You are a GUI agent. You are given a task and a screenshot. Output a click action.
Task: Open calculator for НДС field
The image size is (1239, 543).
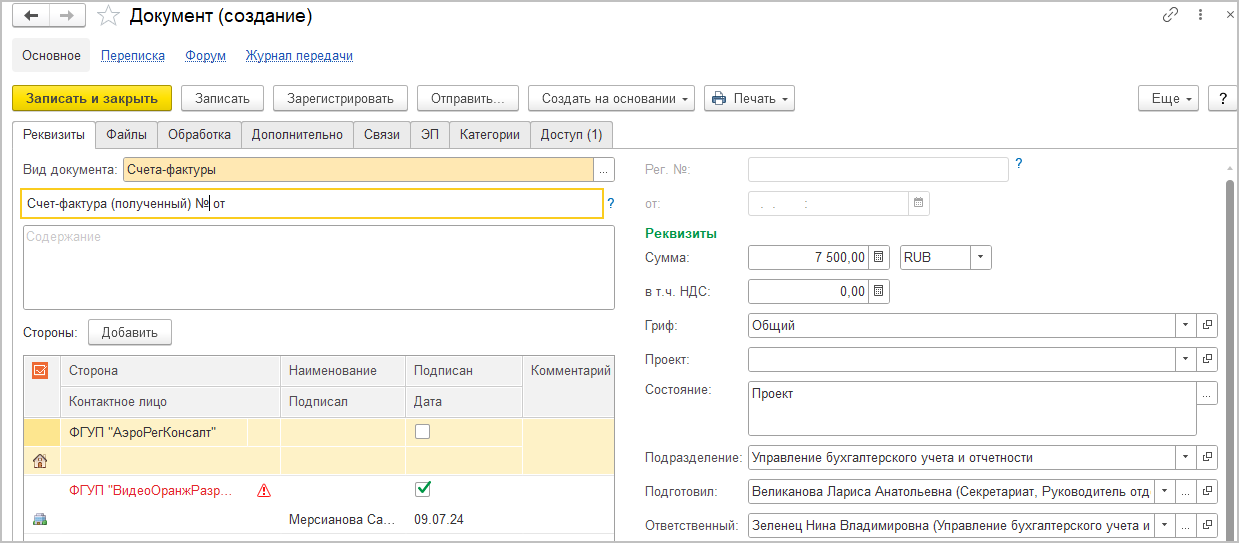pyautogui.click(x=879, y=291)
